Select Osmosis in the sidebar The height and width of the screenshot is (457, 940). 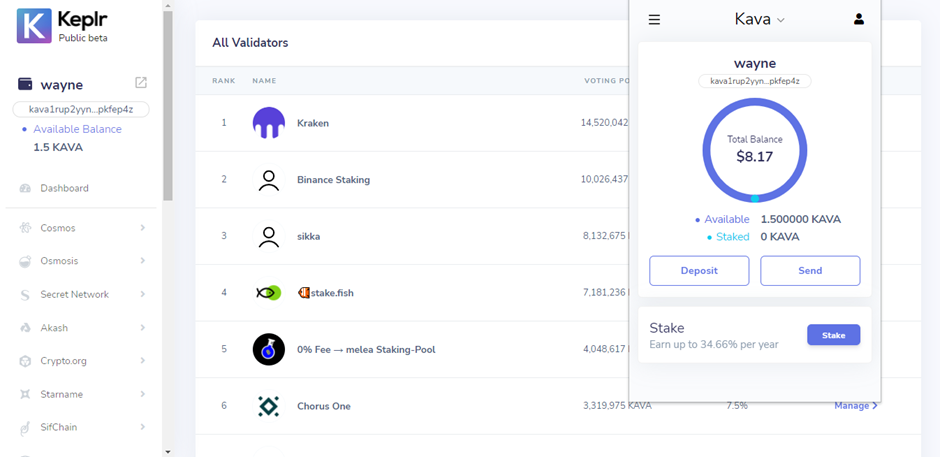point(59,261)
